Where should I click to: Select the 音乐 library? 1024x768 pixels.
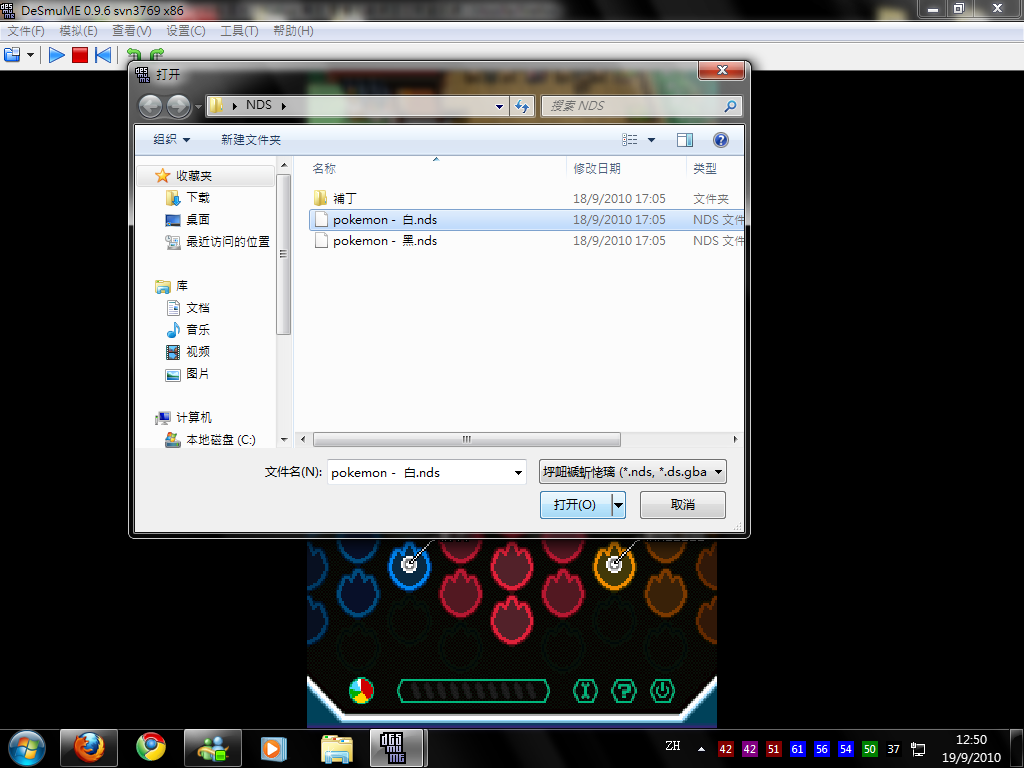[197, 330]
